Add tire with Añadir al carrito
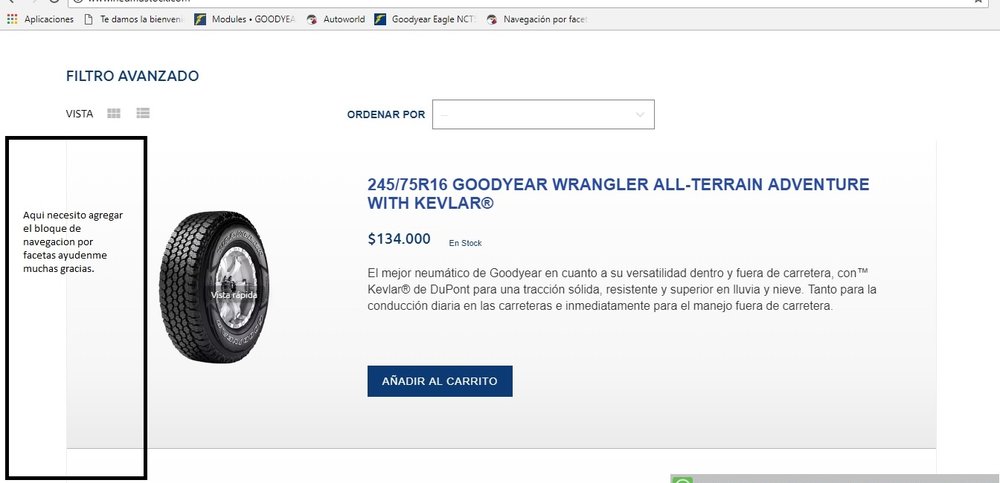1000x483 pixels. [439, 381]
